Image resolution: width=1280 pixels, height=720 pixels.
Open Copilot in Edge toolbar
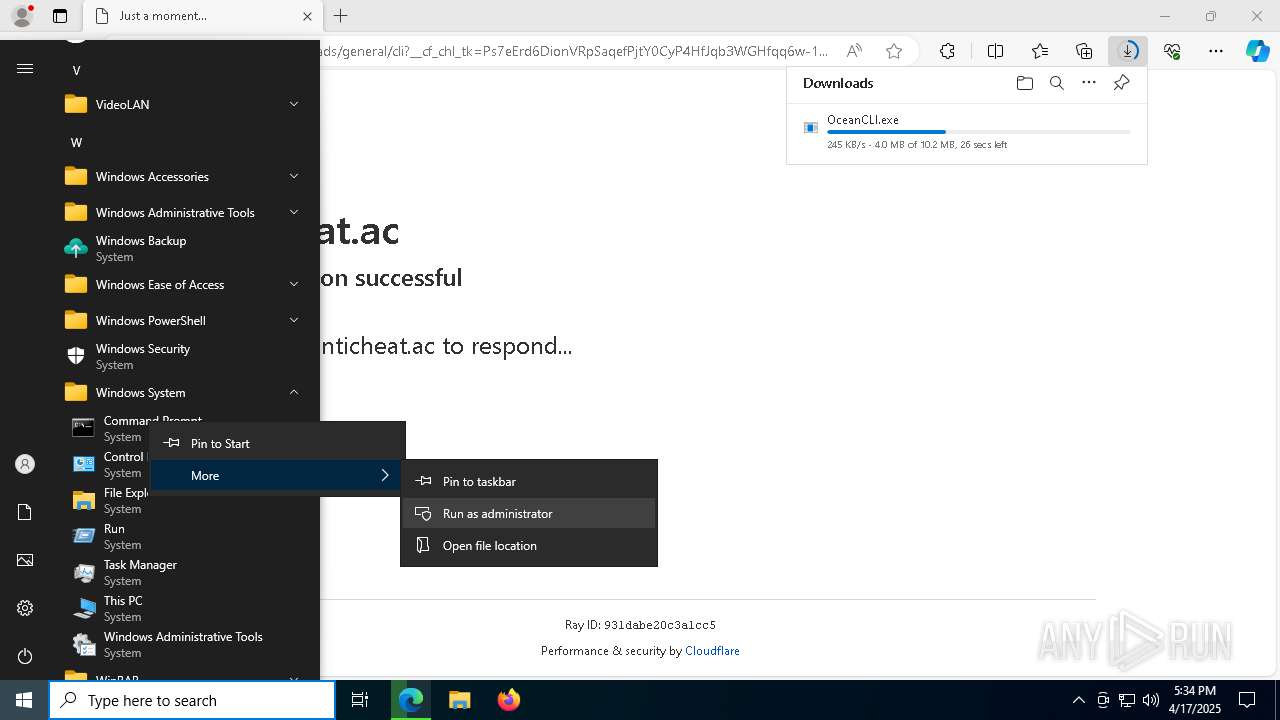click(x=1258, y=51)
